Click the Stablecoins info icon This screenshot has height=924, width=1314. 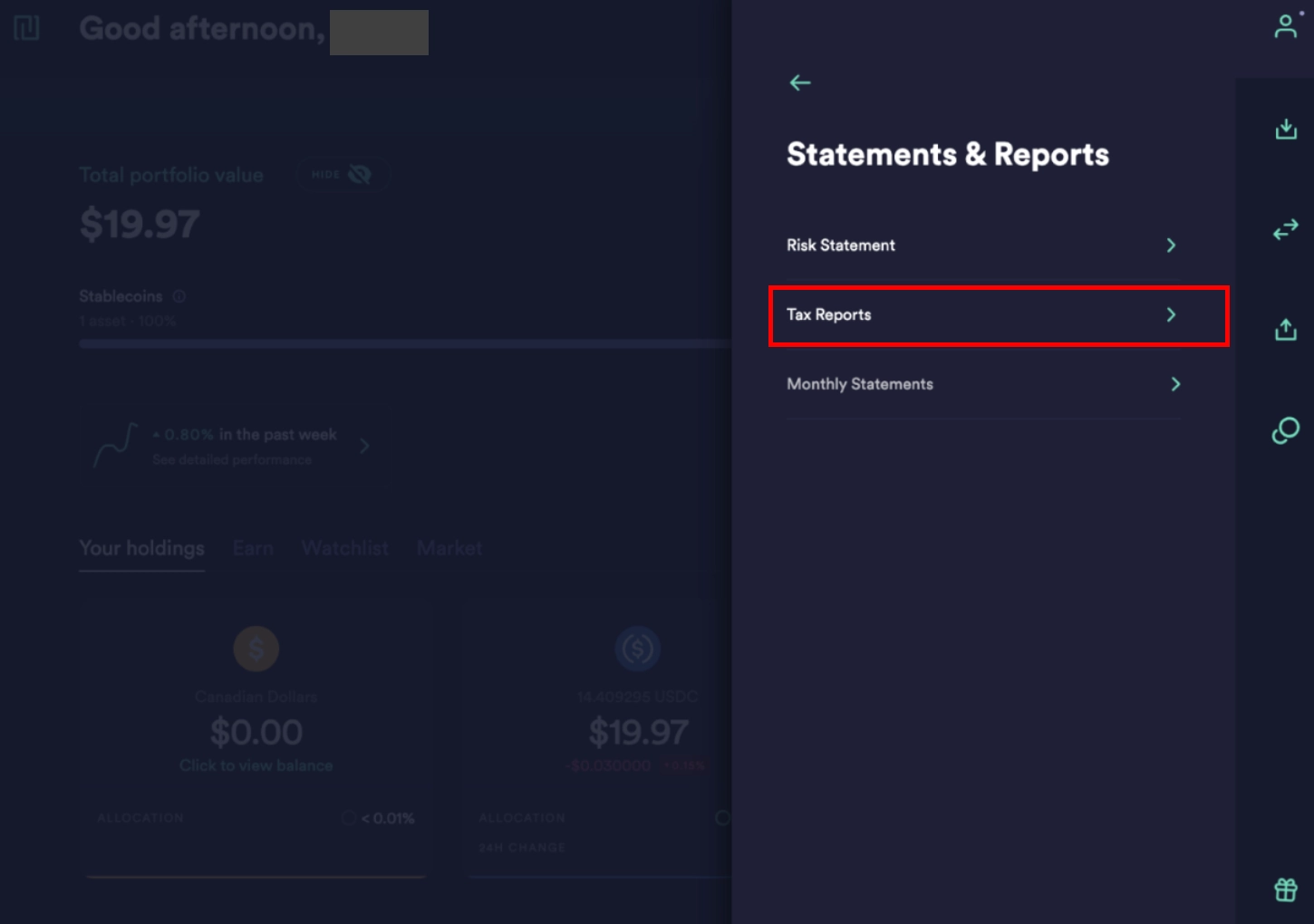pos(179,296)
